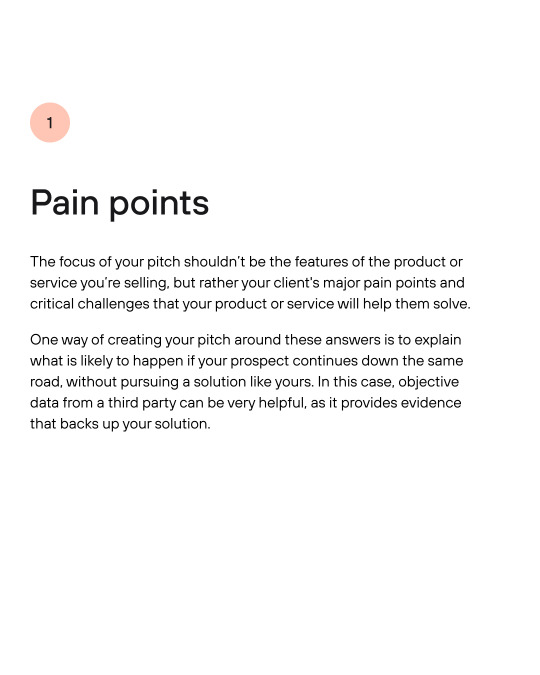Click the line starting 'what is likely to happen'
This screenshot has height=675, width=540.
[247, 361]
